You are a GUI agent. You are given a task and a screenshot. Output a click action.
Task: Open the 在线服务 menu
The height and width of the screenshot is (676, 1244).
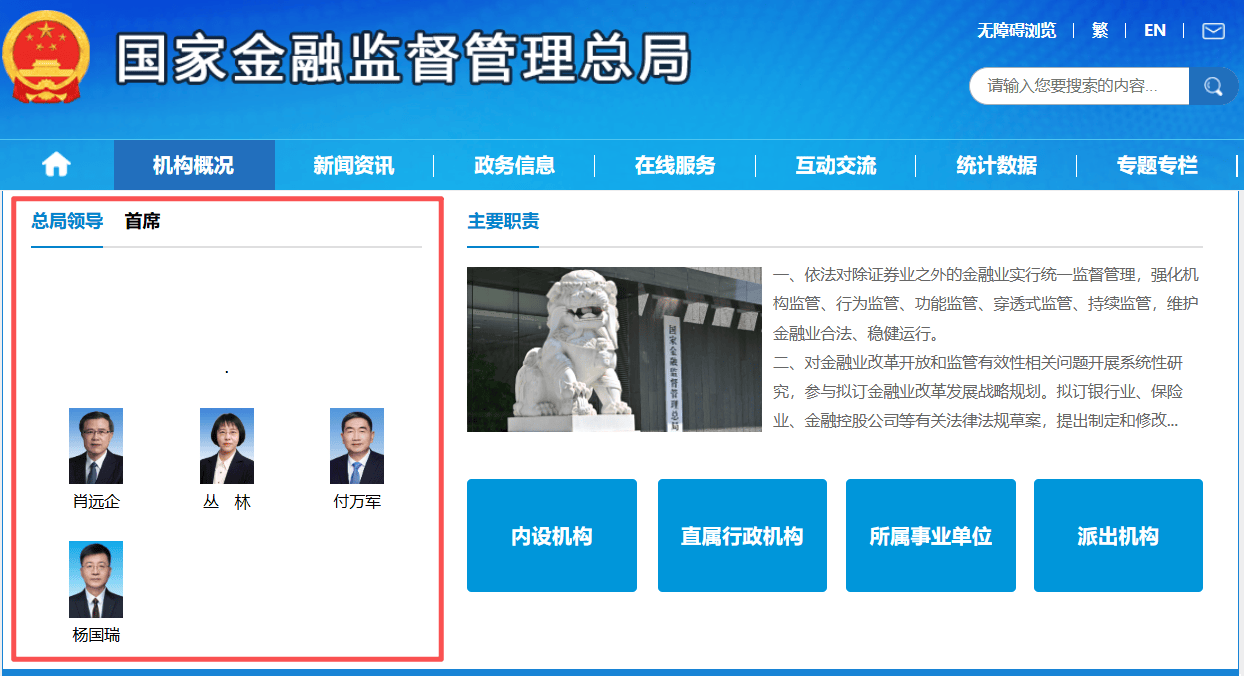(x=675, y=165)
